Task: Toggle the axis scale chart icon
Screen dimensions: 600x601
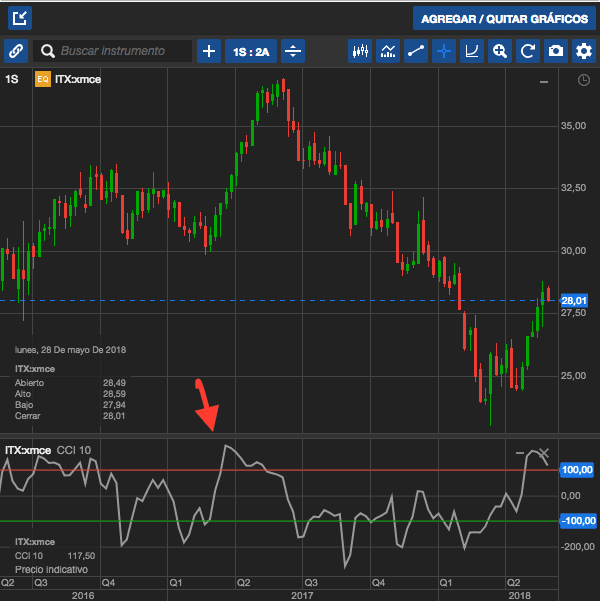Action: pos(472,51)
